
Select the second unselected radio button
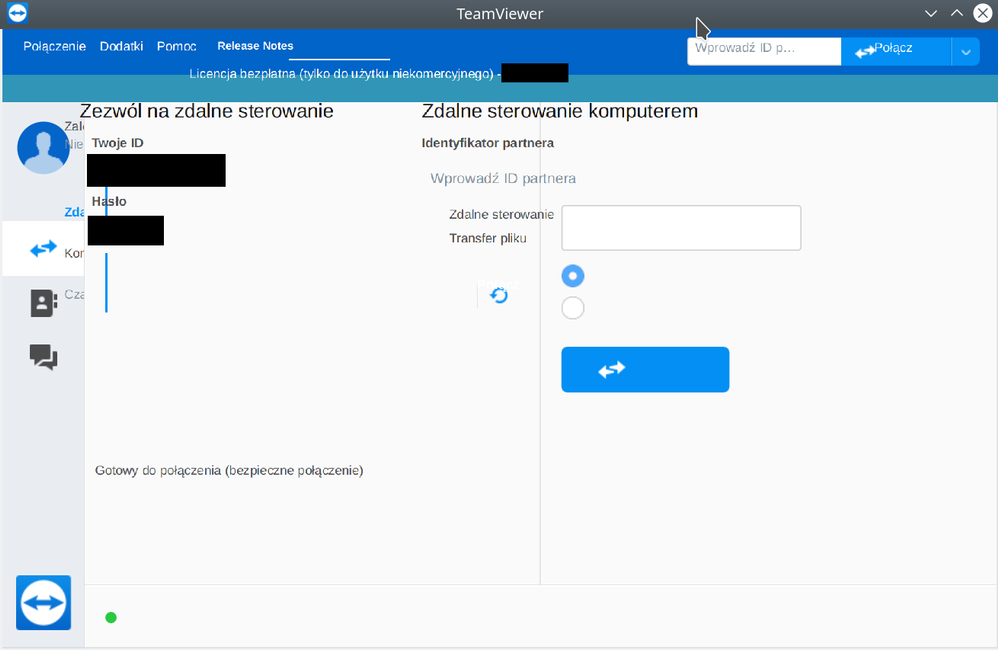pos(573,308)
